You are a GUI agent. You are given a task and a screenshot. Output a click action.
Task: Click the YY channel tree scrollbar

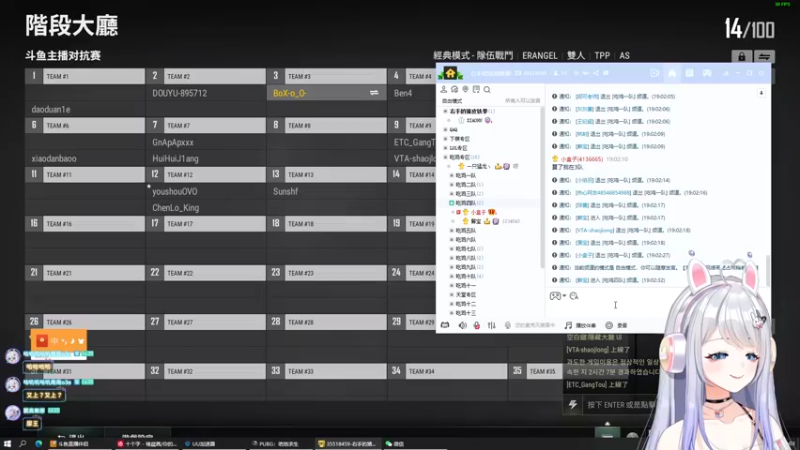[x=542, y=189]
